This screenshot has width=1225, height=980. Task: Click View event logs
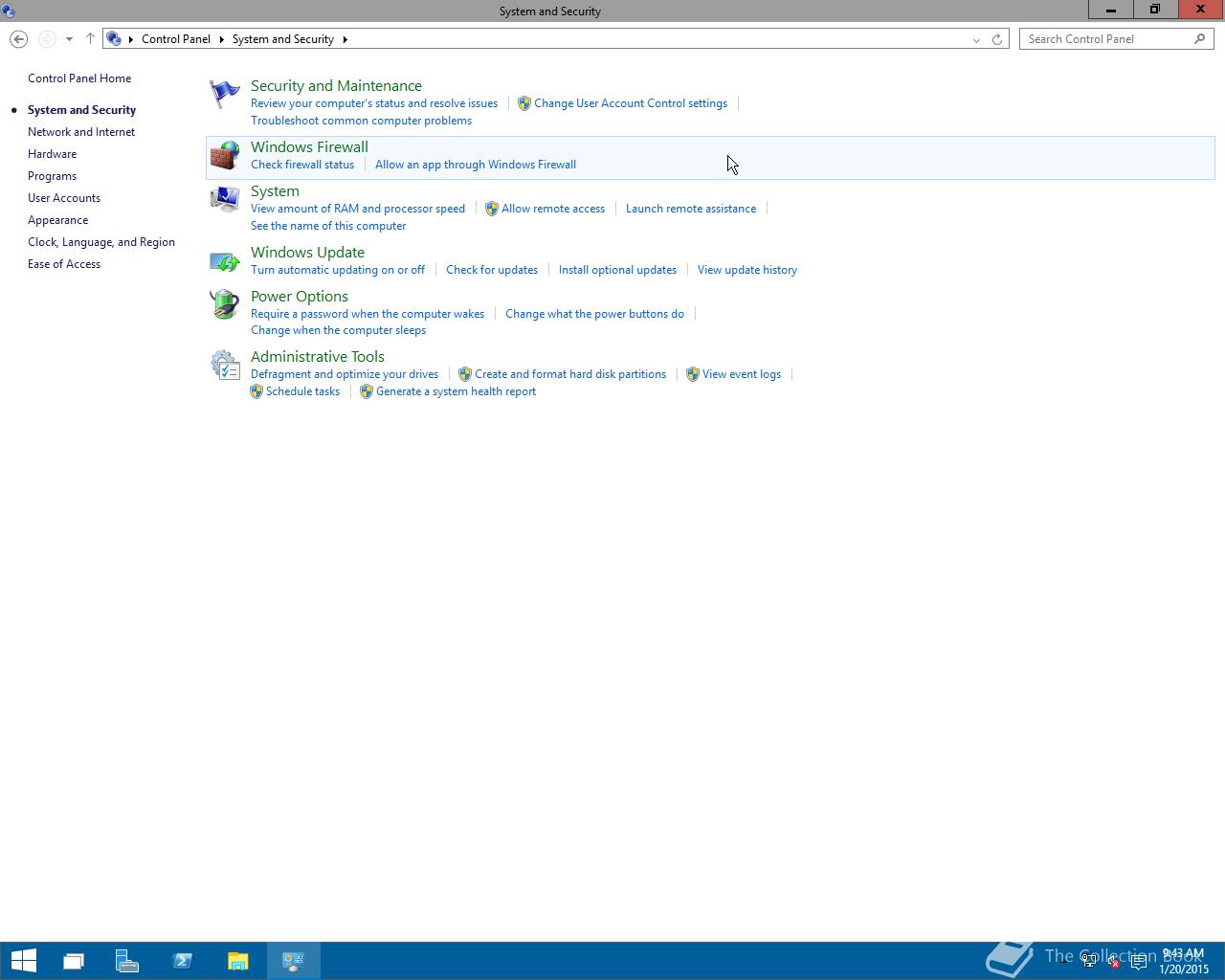pyautogui.click(x=742, y=374)
